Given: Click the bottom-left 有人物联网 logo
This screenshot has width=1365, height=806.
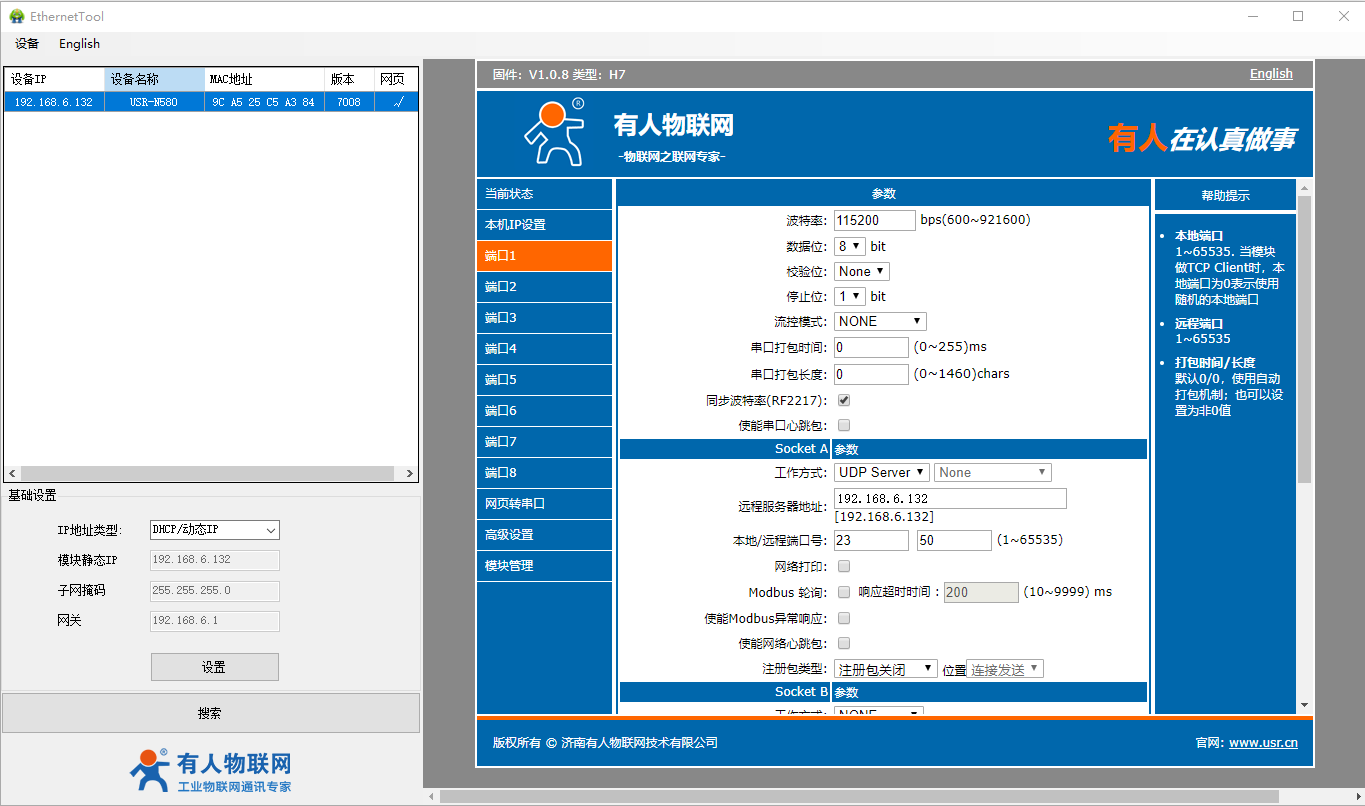Looking at the screenshot, I should click(x=211, y=770).
